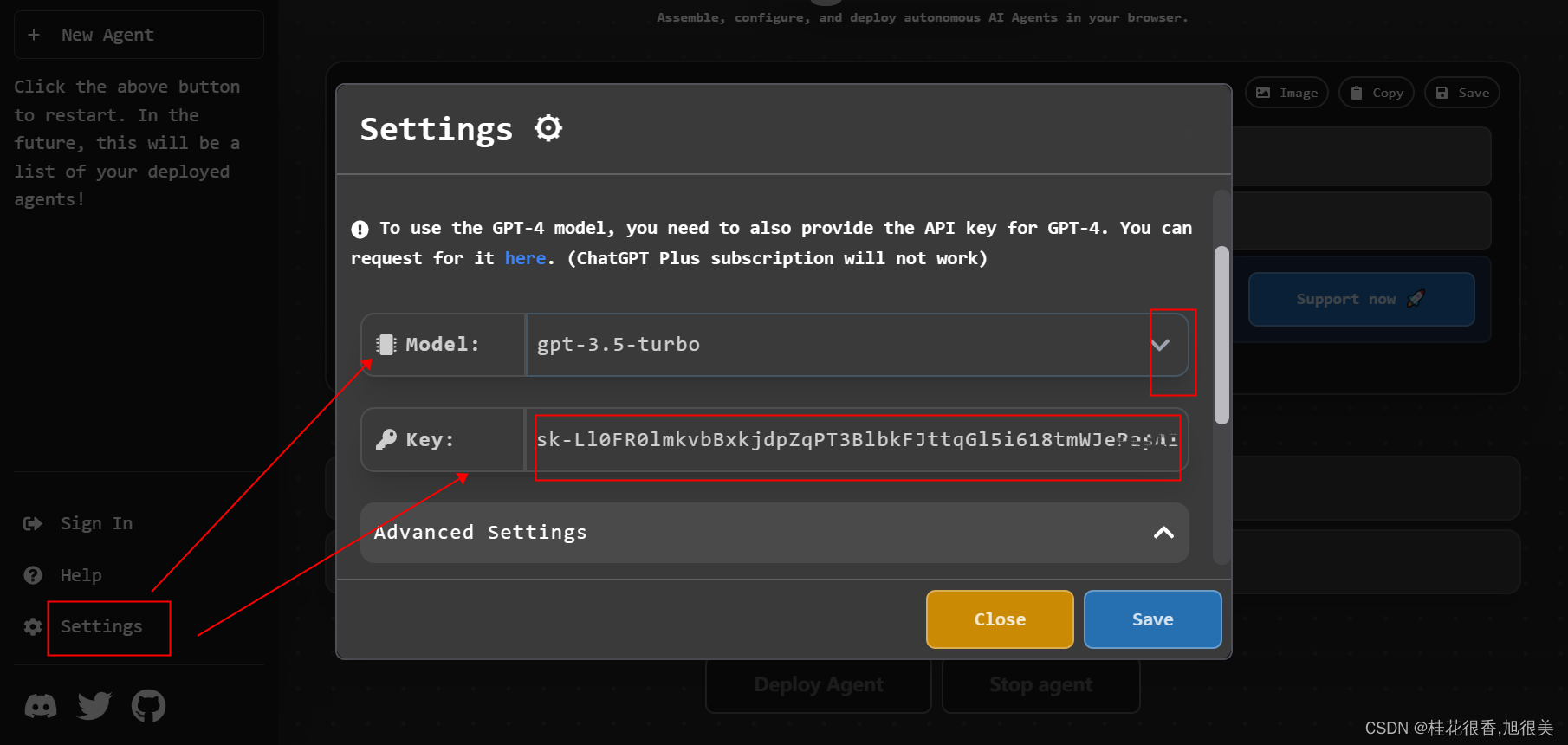Click the tagline 'Assemble, configure, and deploy' text
Image resolution: width=1568 pixels, height=745 pixels.
pos(923,17)
